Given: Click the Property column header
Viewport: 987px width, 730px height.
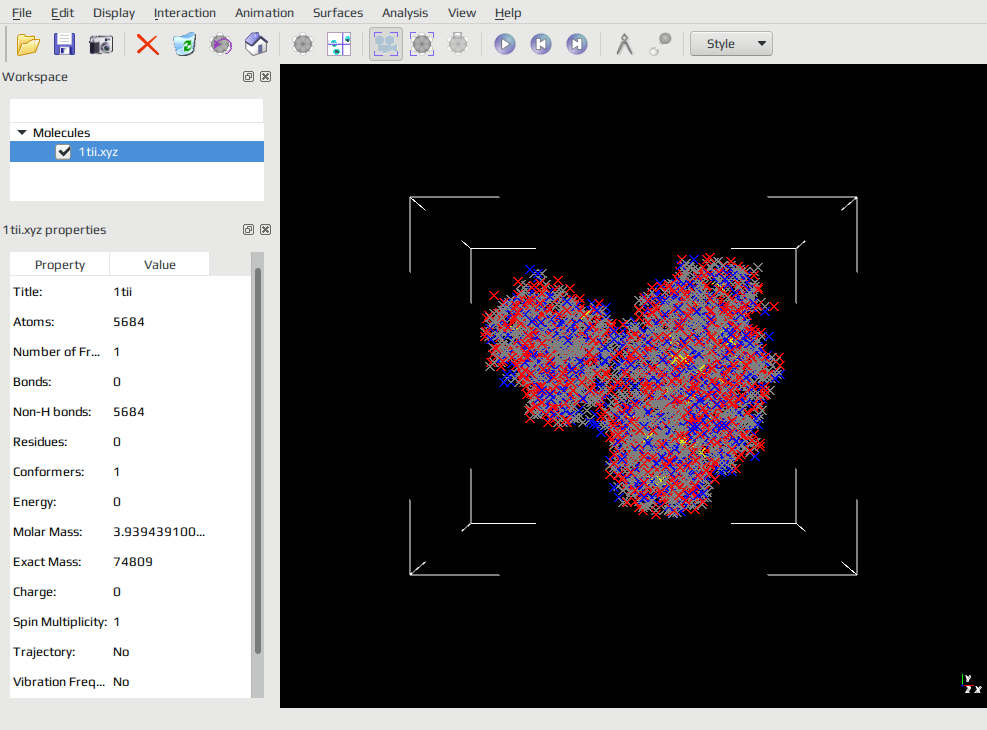Looking at the screenshot, I should (60, 264).
